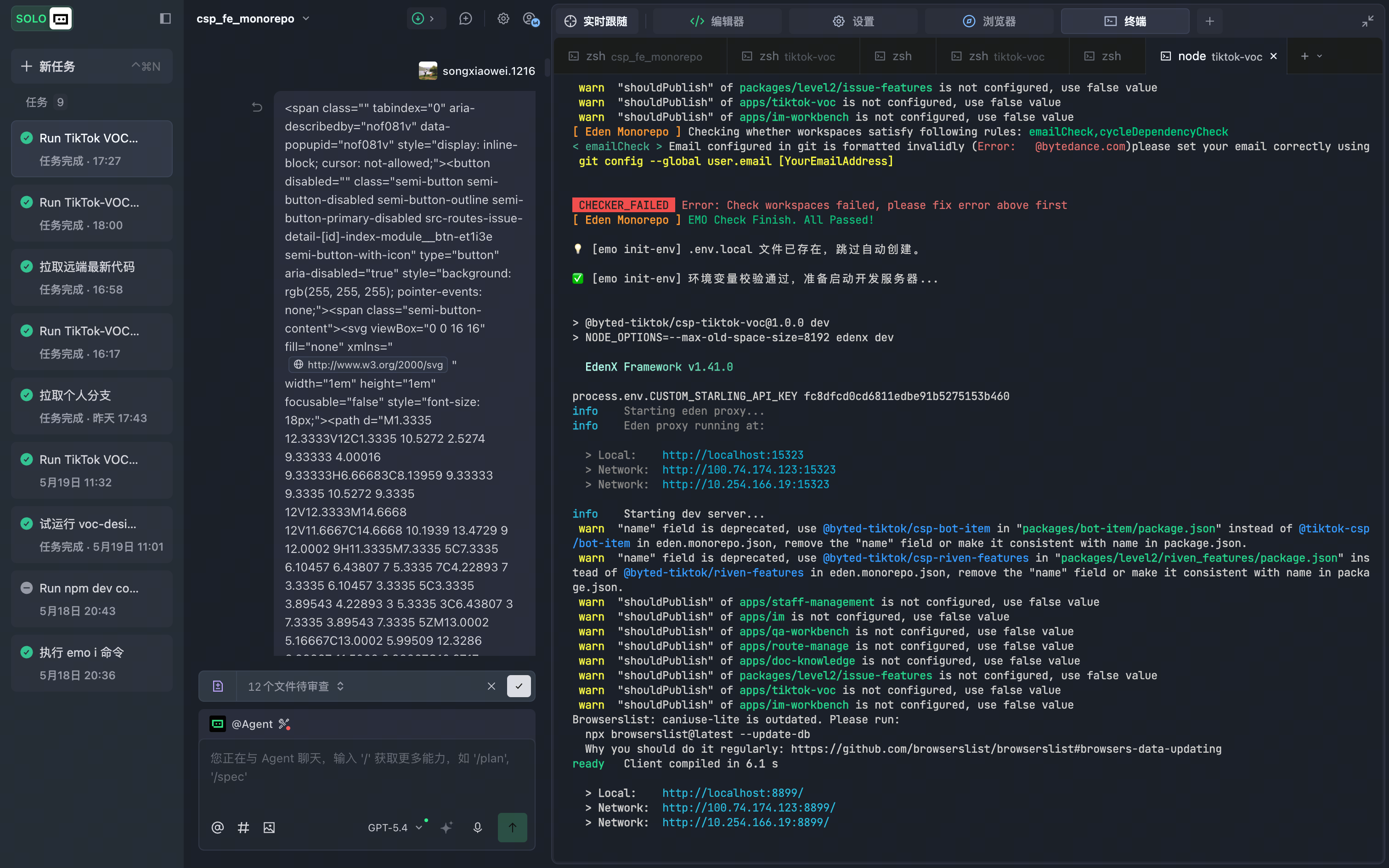Viewport: 1389px width, 868px height.
Task: Switch to the 浏览器 tab
Action: tap(989, 21)
